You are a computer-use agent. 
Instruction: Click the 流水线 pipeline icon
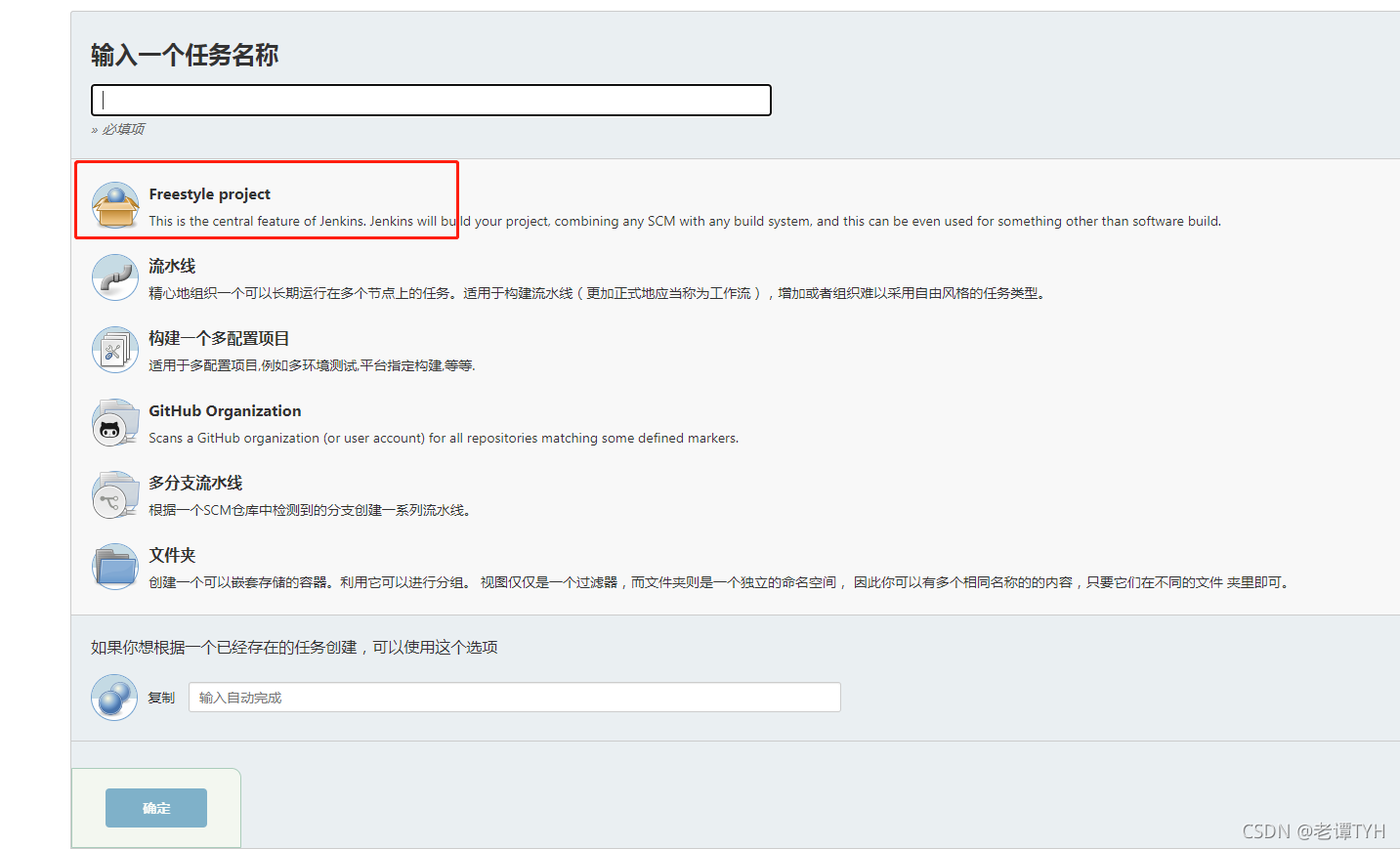click(115, 277)
